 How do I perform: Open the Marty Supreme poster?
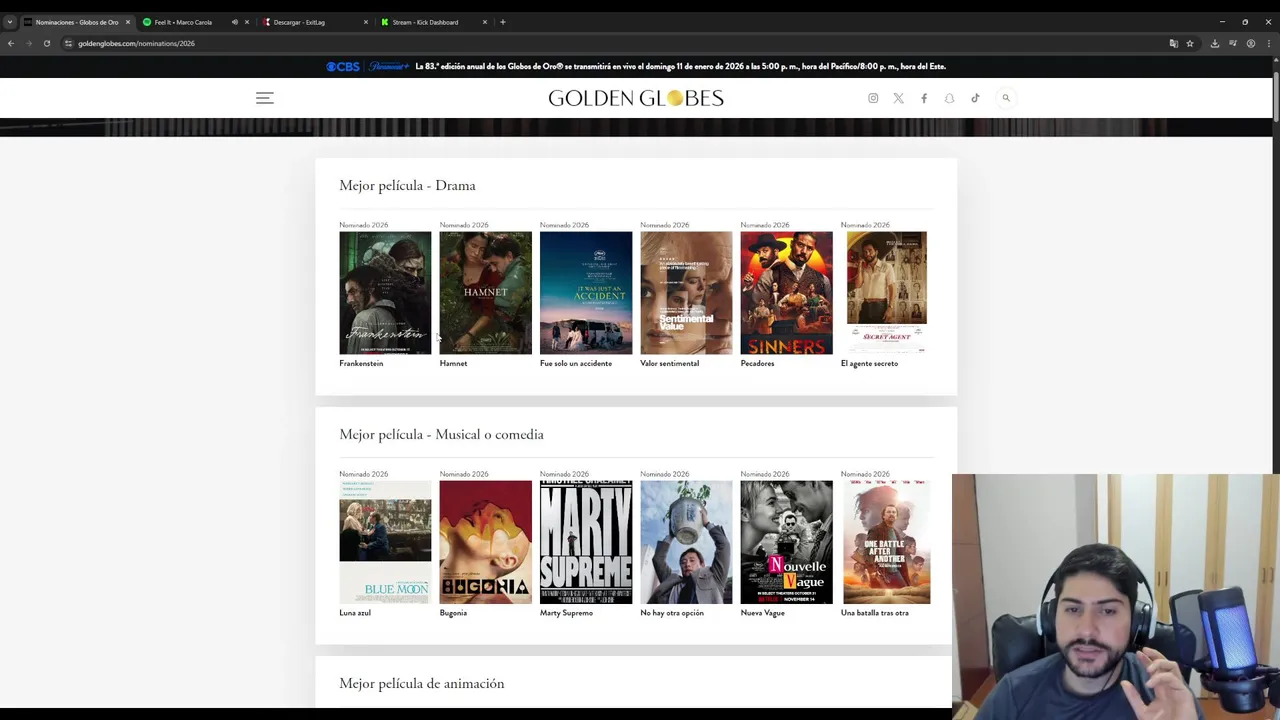586,542
